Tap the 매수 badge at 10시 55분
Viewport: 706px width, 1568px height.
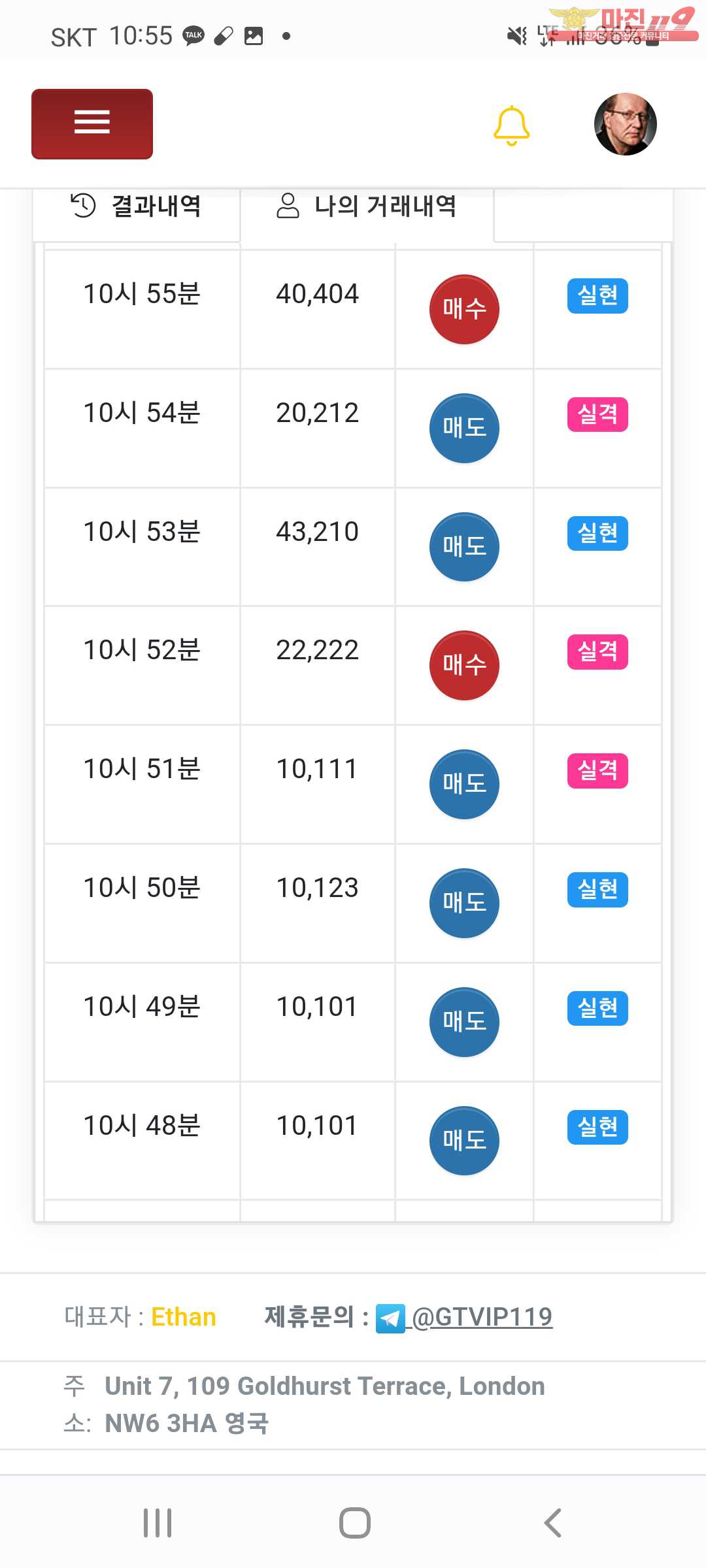coord(464,309)
